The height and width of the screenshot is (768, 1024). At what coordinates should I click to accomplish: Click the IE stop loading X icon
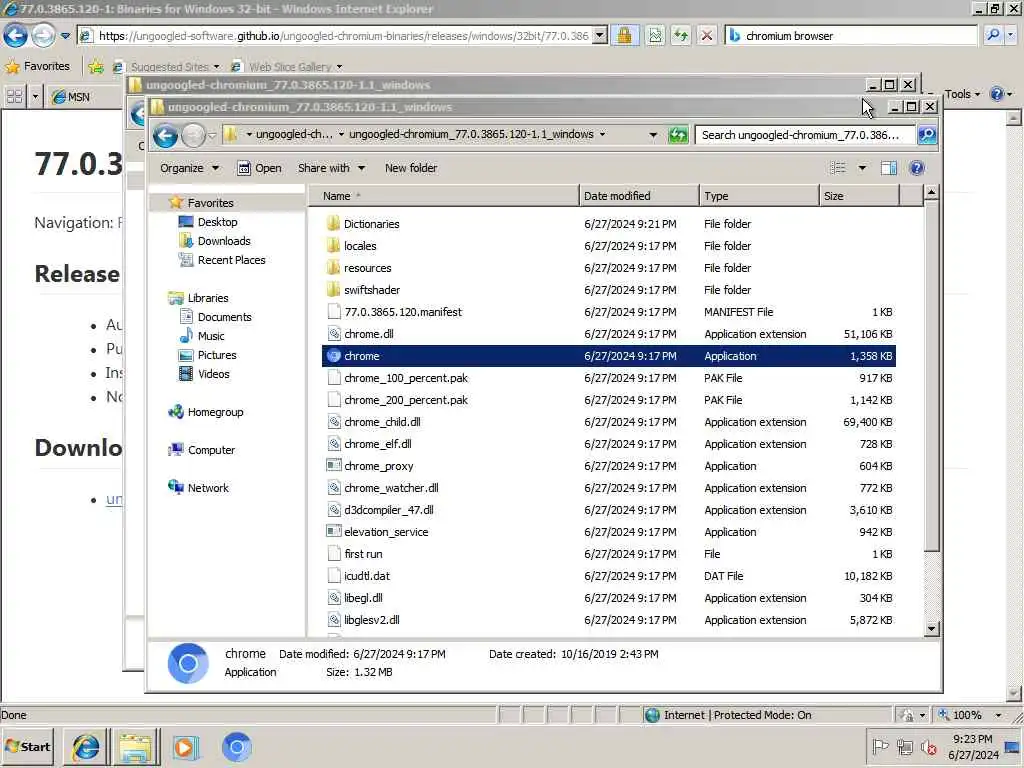pyautogui.click(x=707, y=35)
